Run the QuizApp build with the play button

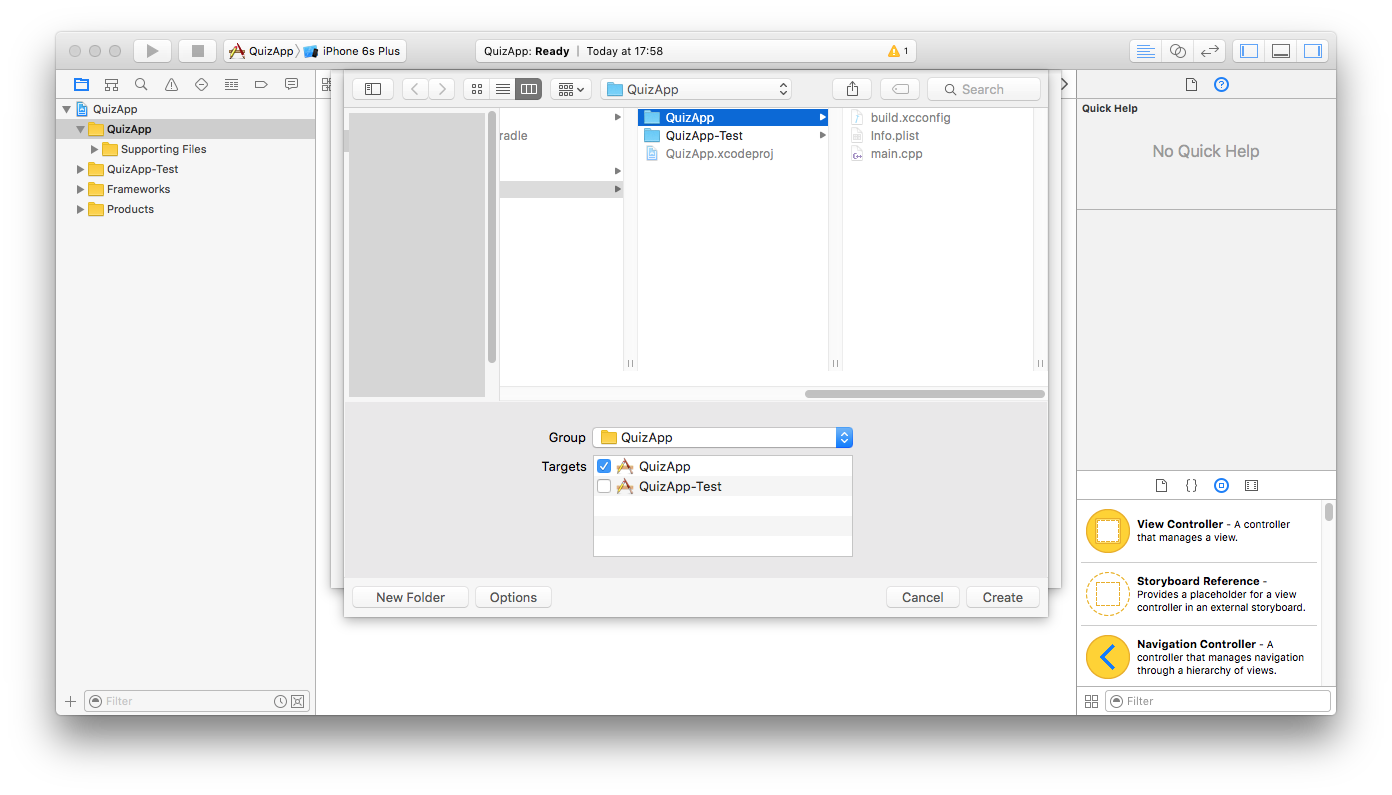point(152,51)
